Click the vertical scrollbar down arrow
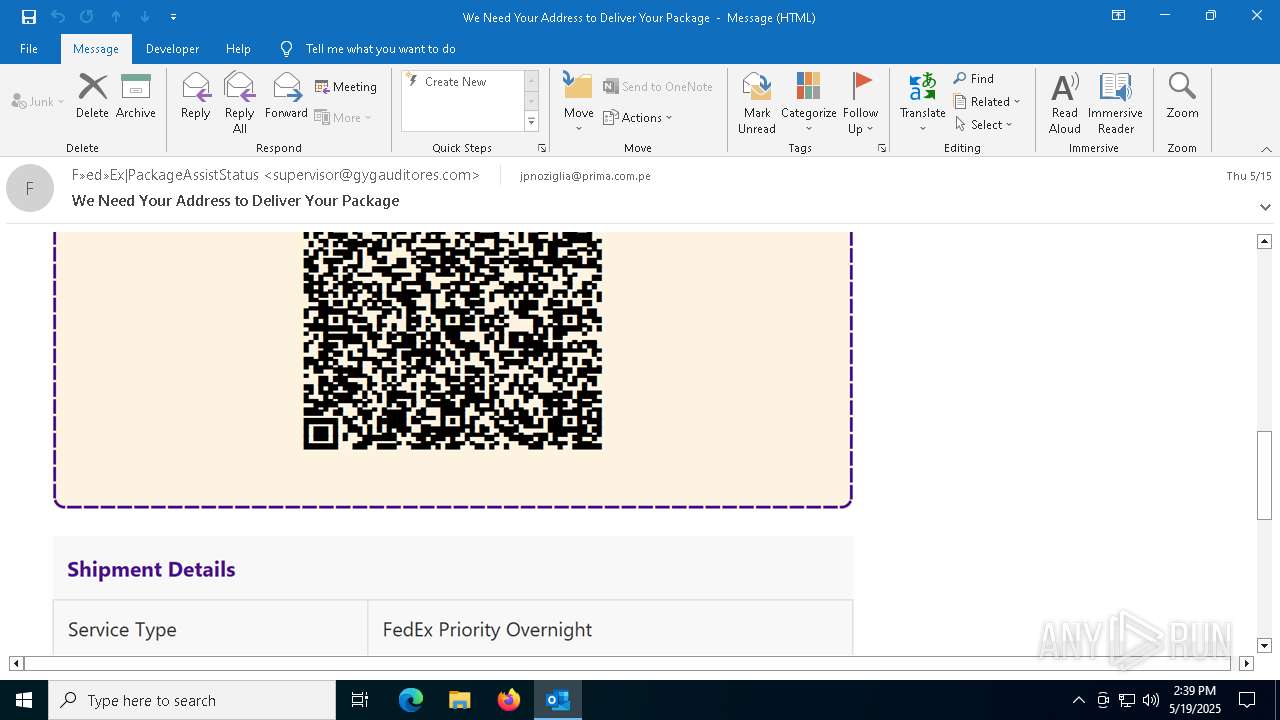 [1264, 646]
